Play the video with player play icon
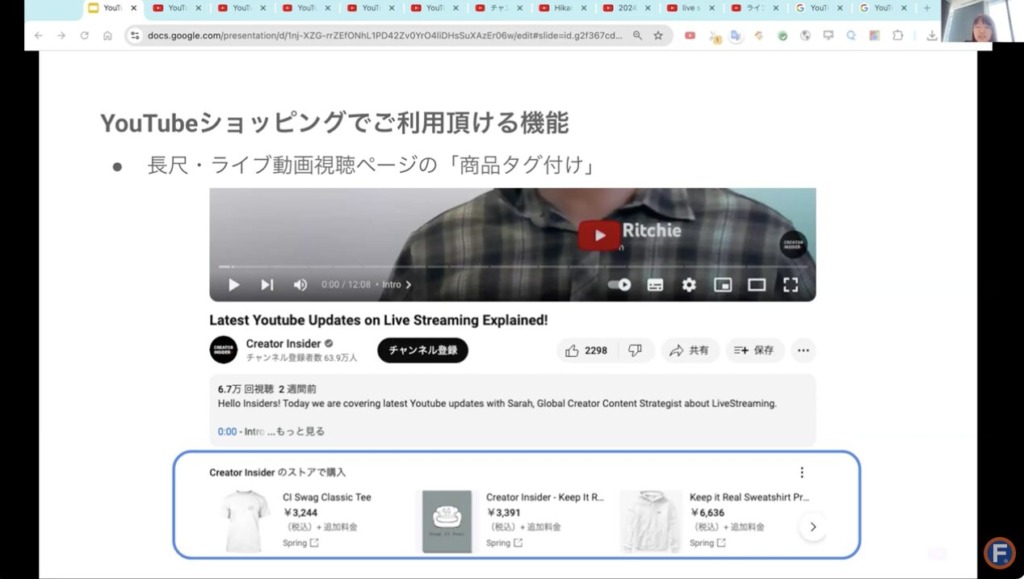Screen dimensions: 1024x579 point(233,285)
